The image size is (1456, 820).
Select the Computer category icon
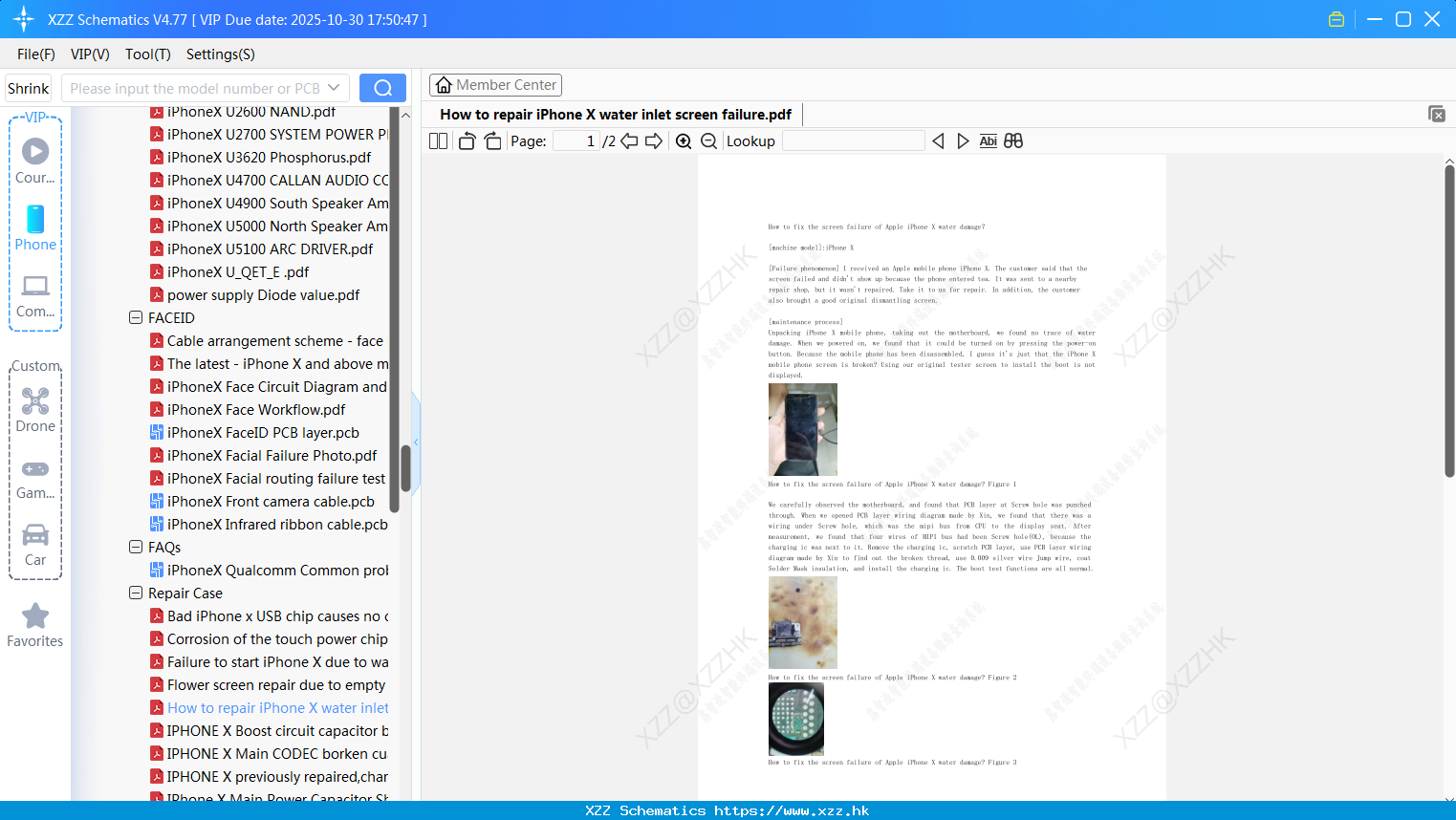coord(35,296)
